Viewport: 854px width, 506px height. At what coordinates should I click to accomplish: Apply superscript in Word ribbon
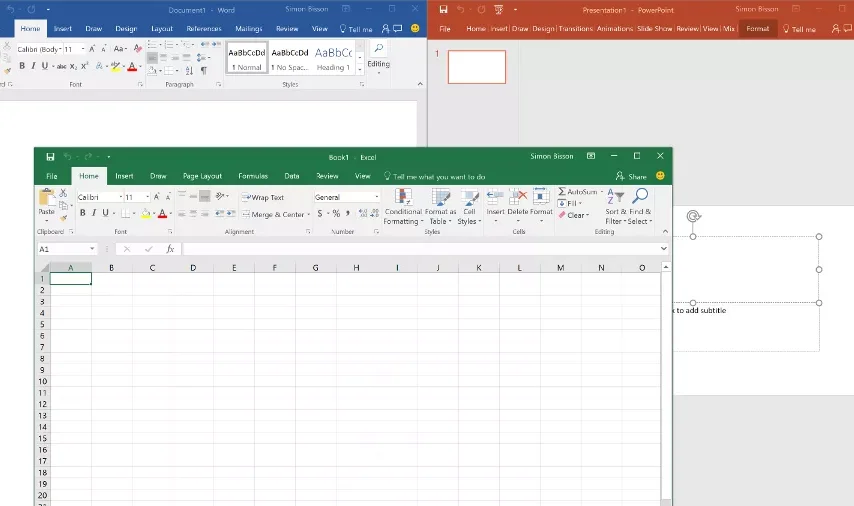click(84, 66)
